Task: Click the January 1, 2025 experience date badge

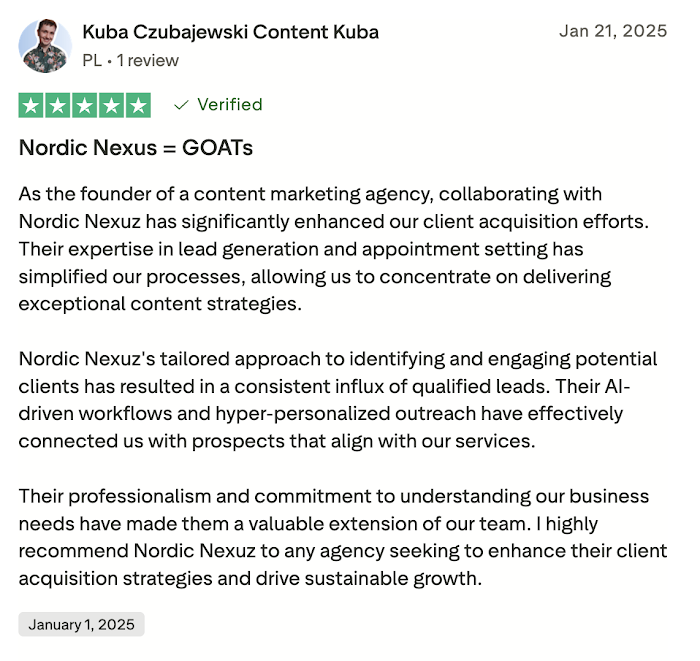Action: 81,624
